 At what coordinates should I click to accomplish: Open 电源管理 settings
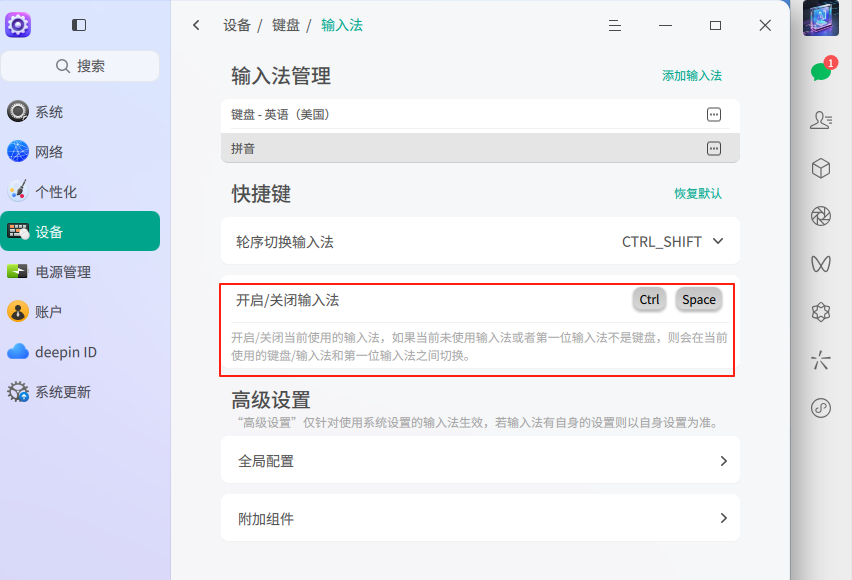[x=80, y=272]
